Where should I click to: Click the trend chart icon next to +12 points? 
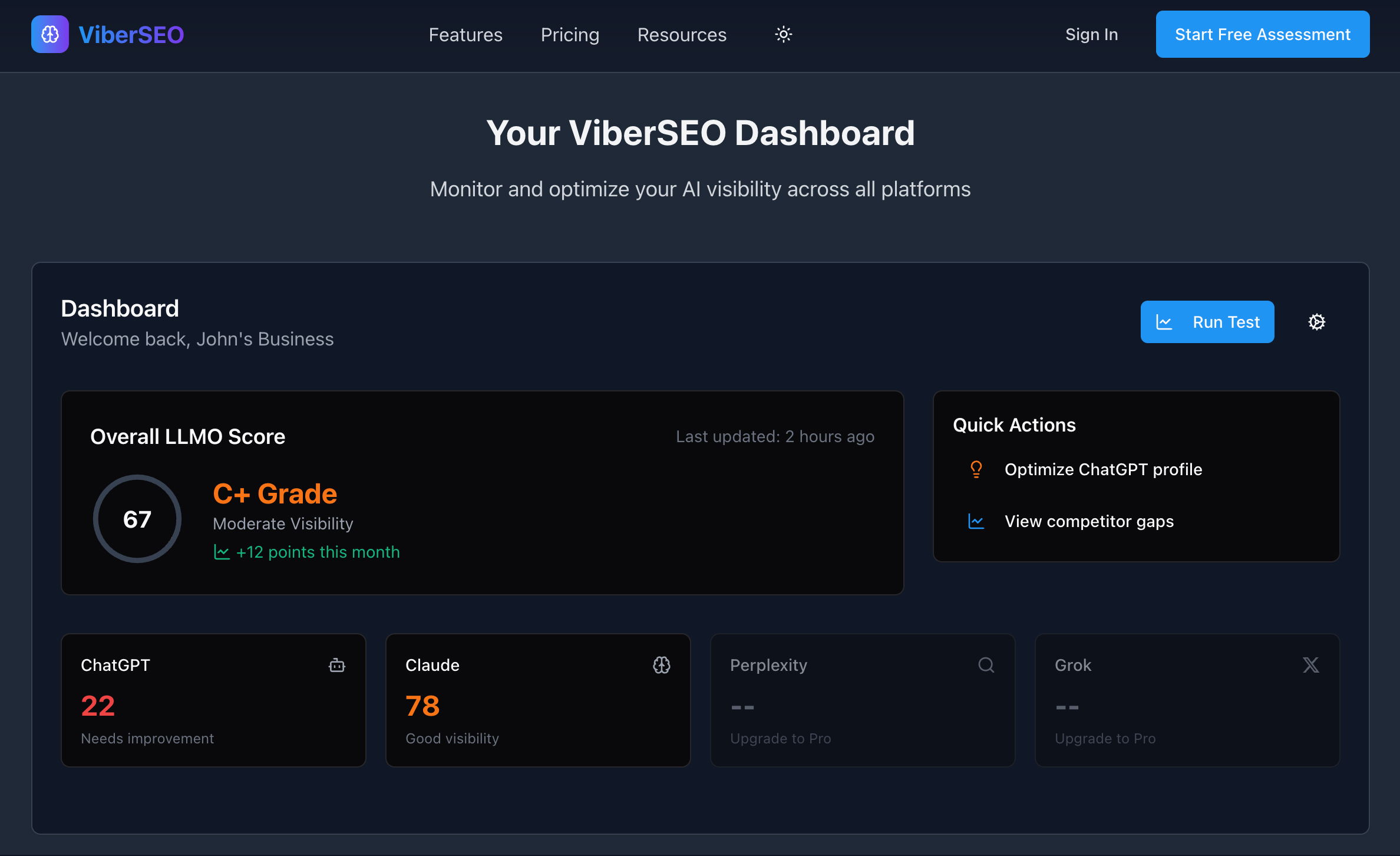click(222, 552)
